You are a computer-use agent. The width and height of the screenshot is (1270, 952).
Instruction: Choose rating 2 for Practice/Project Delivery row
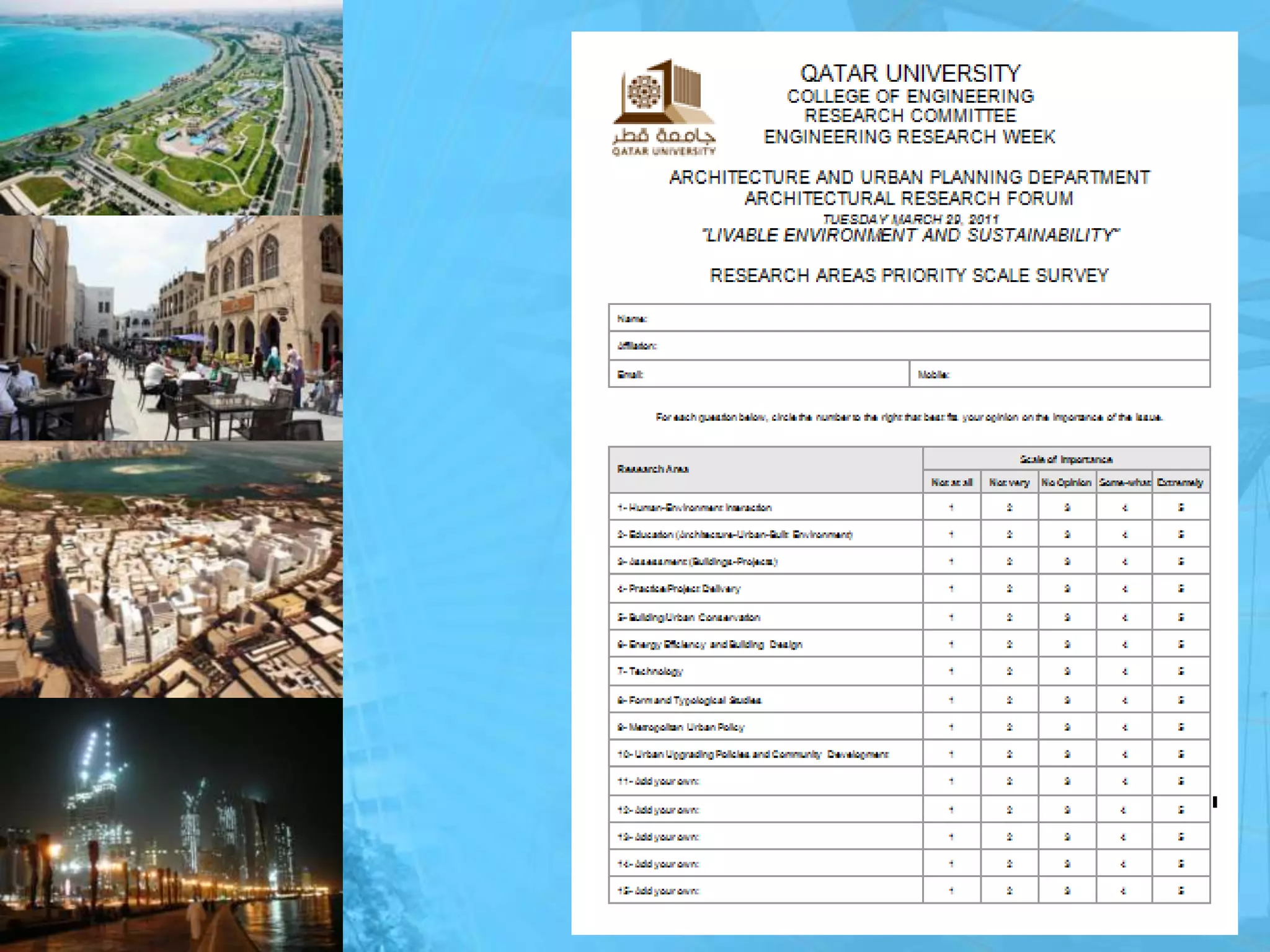[1009, 589]
